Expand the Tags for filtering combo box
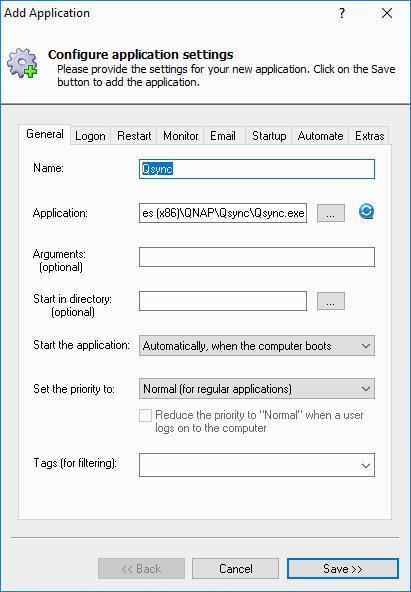Screen dimensions: 411x592 (257, 465)
